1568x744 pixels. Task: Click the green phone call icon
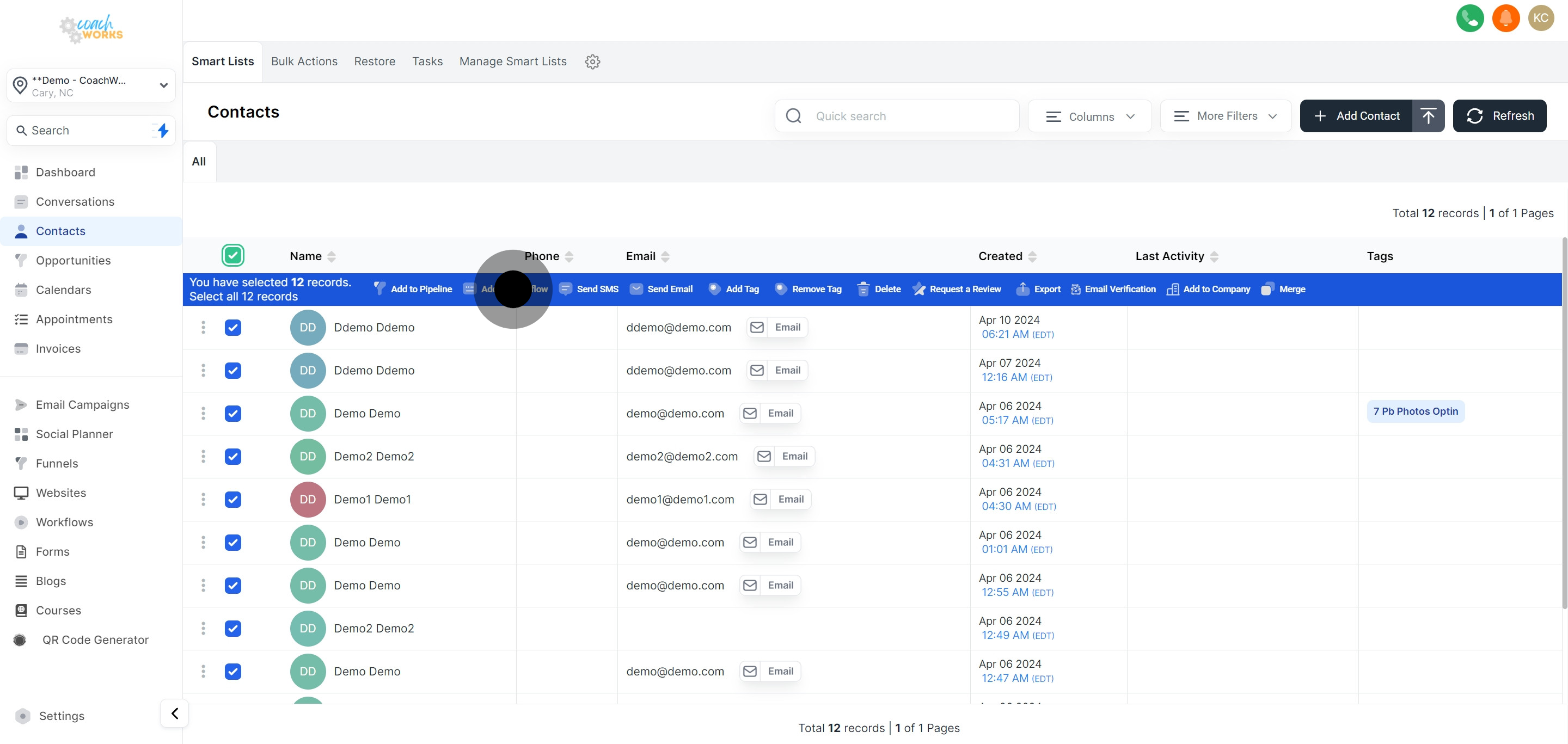[x=1469, y=19]
